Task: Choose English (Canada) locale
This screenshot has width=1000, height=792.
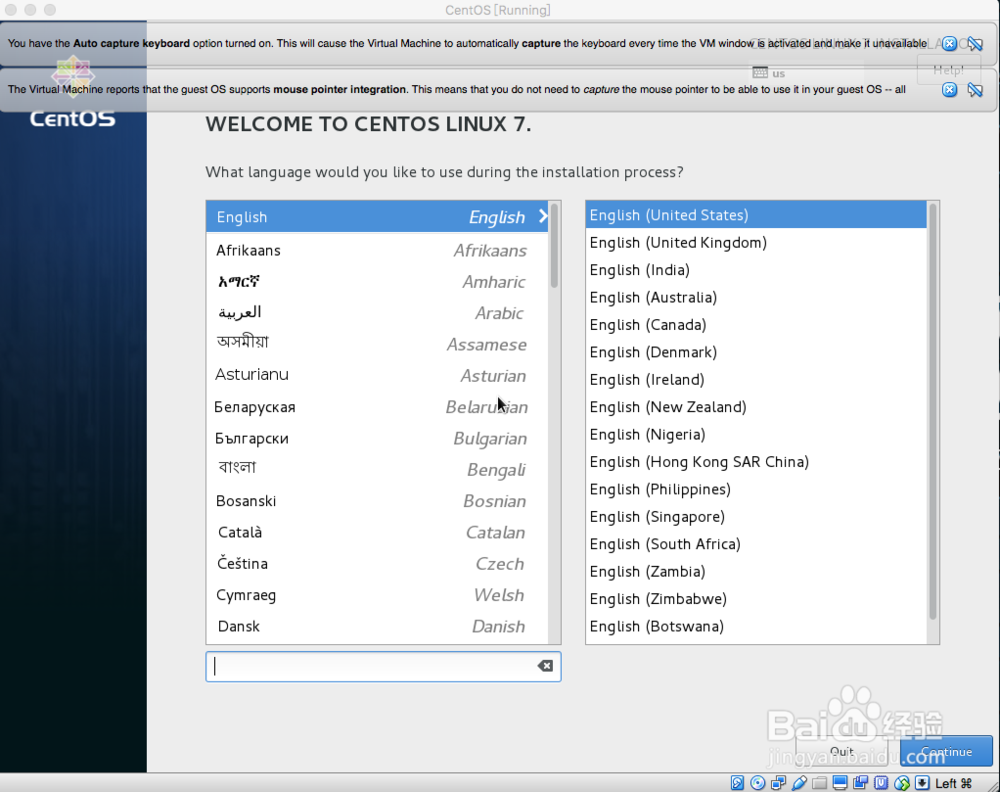Action: pyautogui.click(x=756, y=325)
